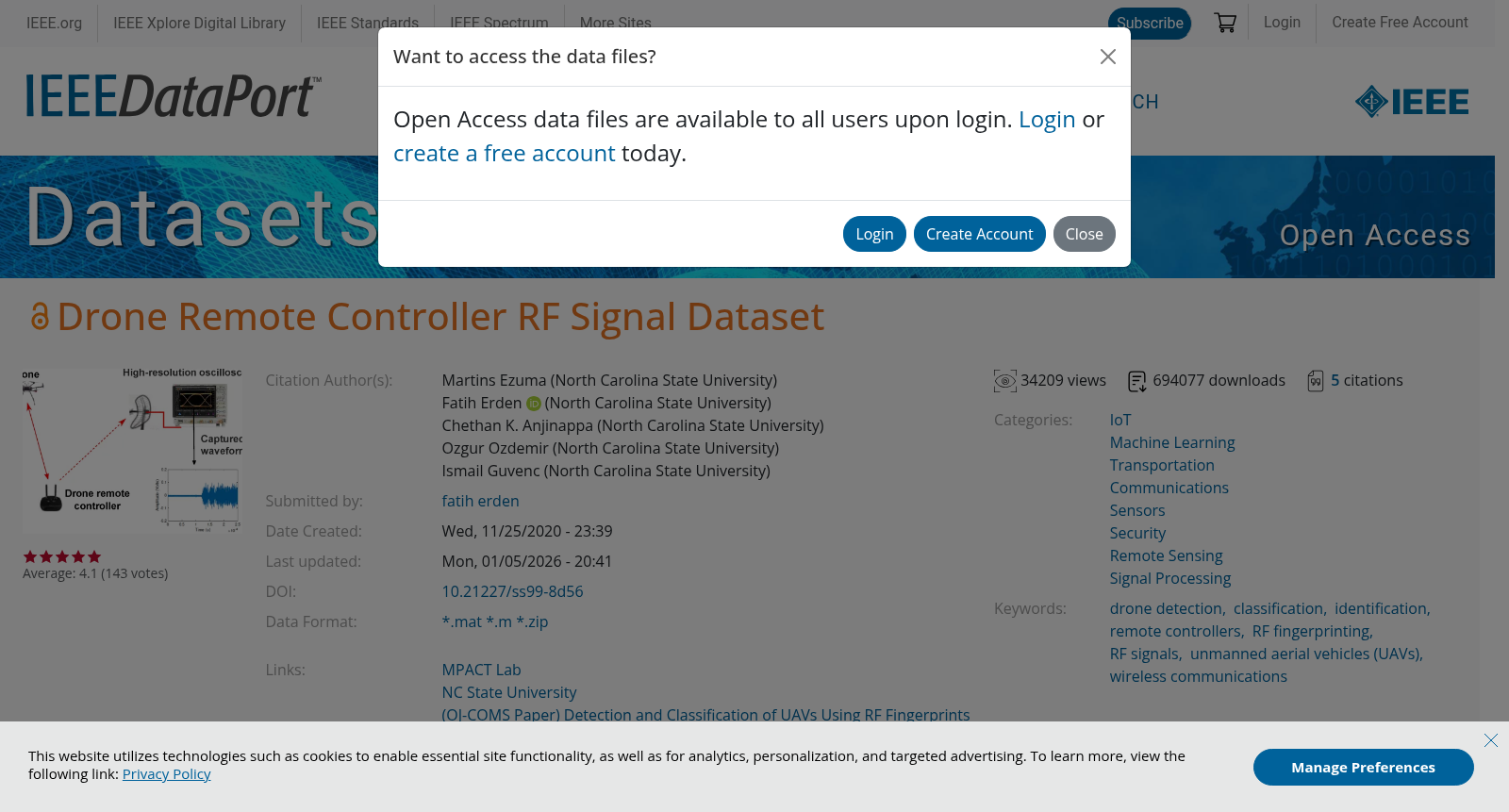This screenshot has width=1509, height=812.
Task: Click the '34209 views' text
Action: click(x=1063, y=381)
